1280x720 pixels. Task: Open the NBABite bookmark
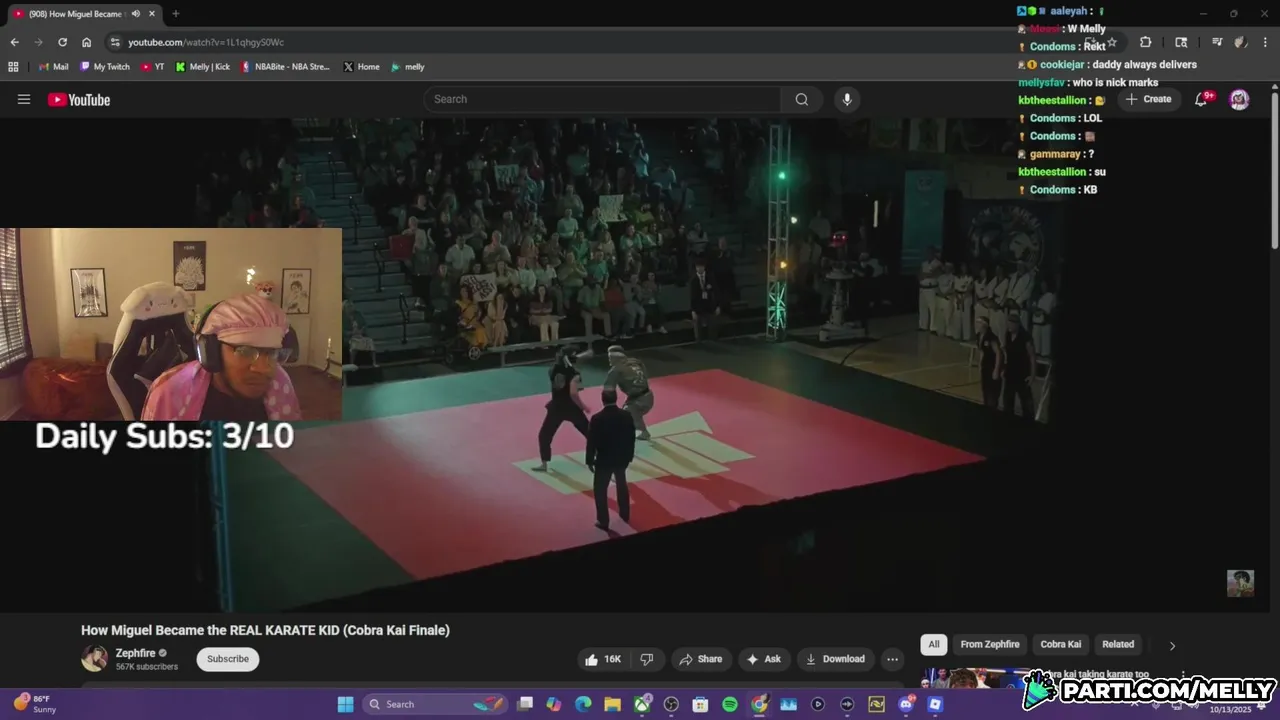(285, 67)
